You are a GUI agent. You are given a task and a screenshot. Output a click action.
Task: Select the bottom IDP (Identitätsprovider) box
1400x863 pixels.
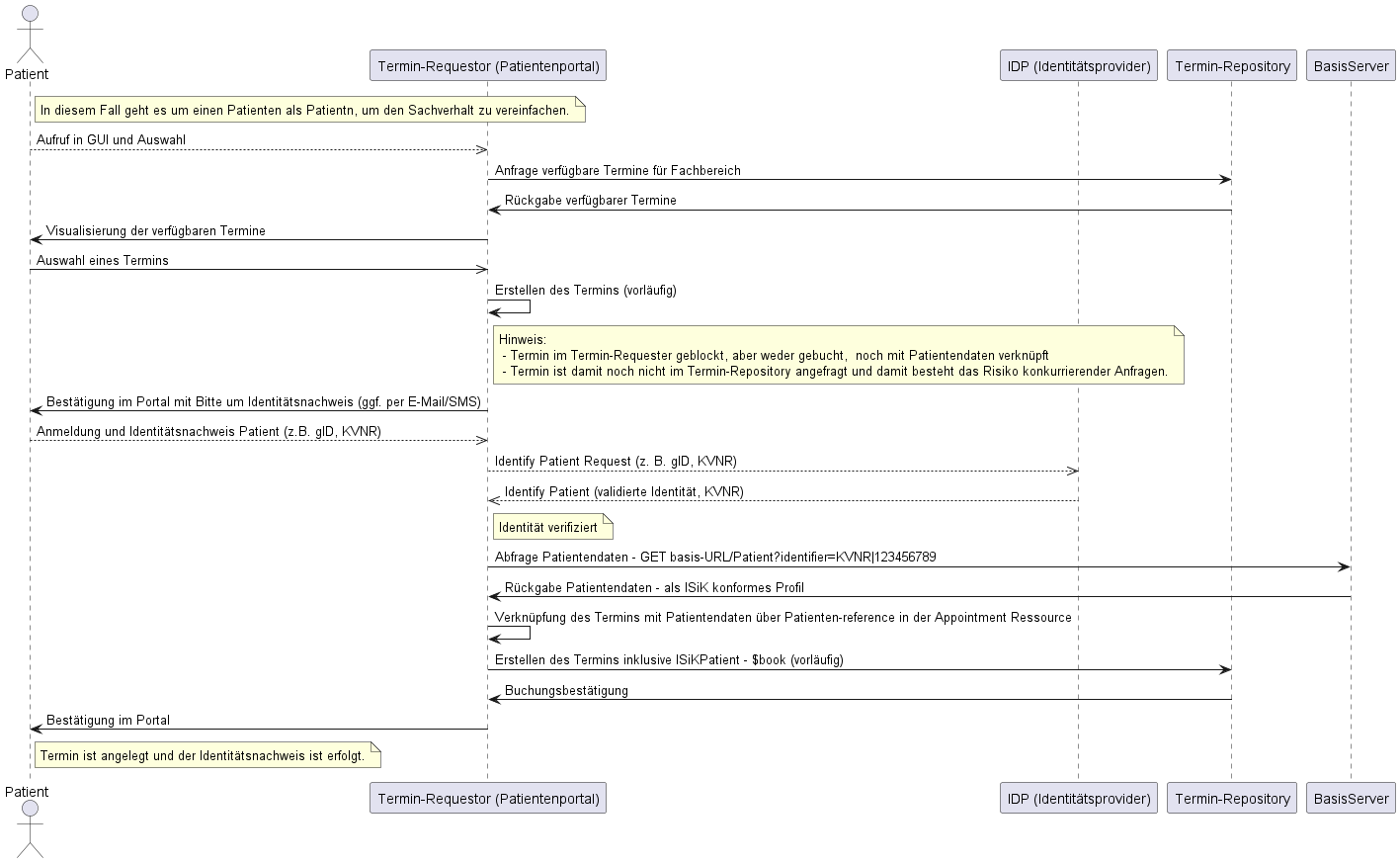tap(1078, 799)
